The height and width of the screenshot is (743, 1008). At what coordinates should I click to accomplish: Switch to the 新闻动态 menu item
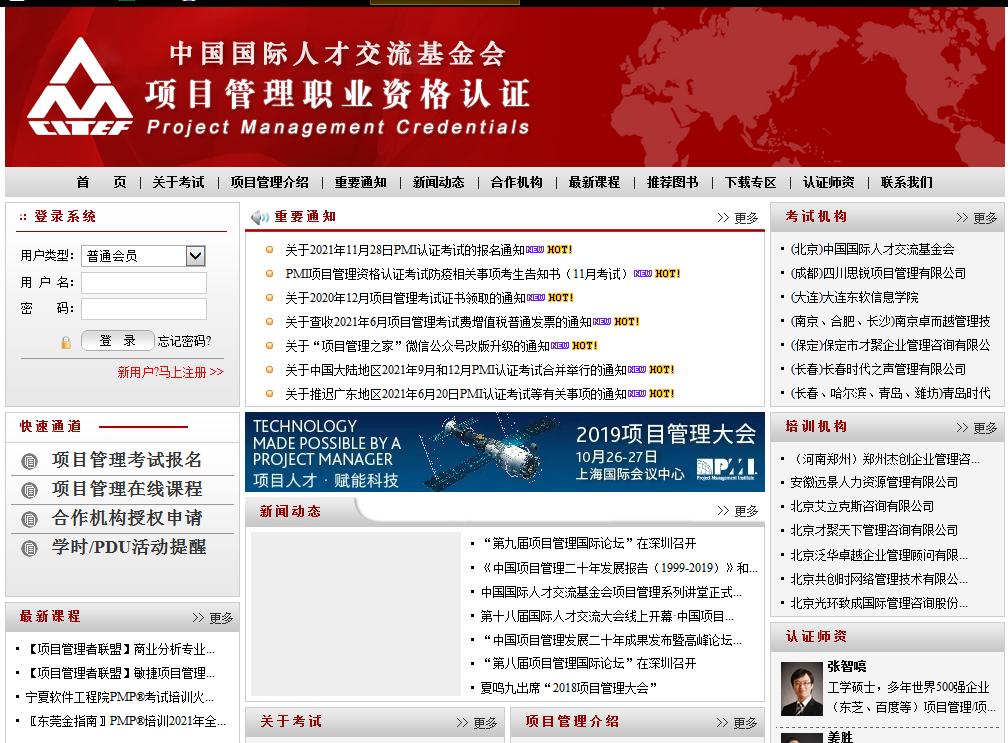(437, 183)
